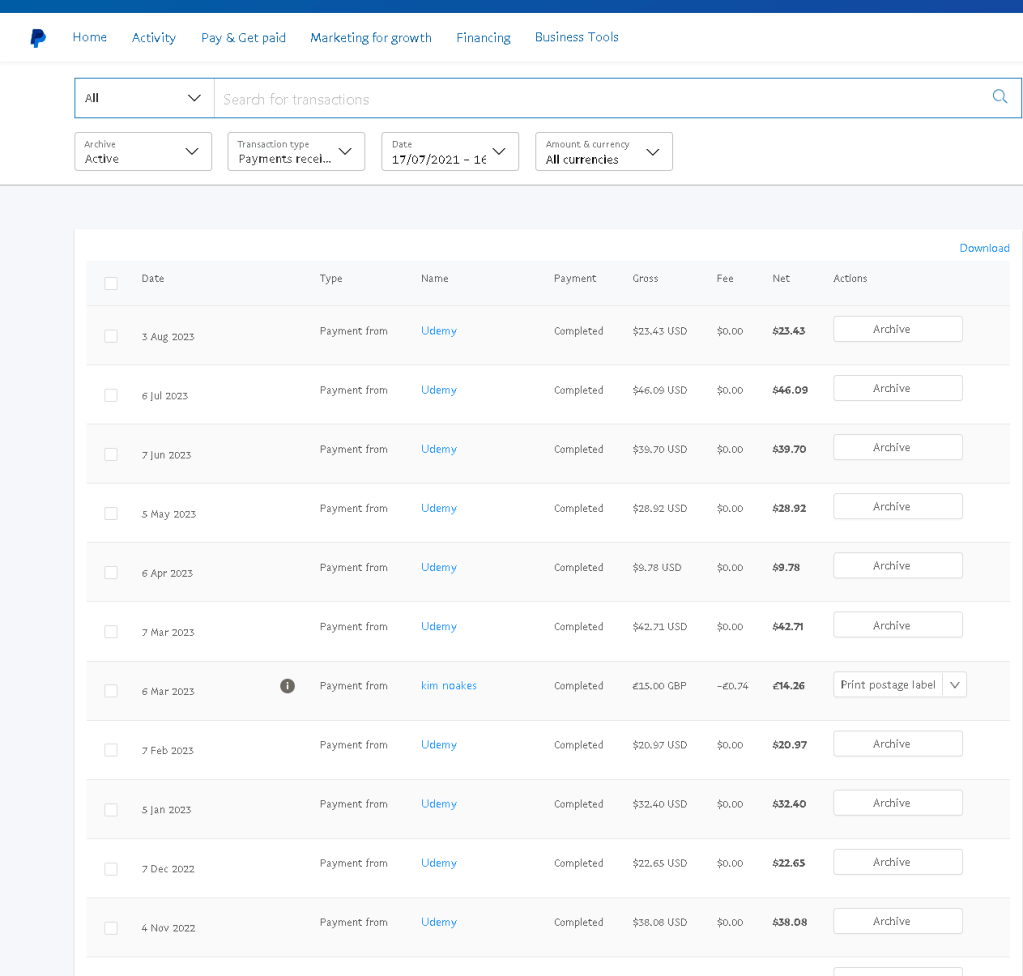Viewport: 1023px width, 976px height.
Task: Click info icon on 6 Mar 2023 row
Action: (287, 686)
